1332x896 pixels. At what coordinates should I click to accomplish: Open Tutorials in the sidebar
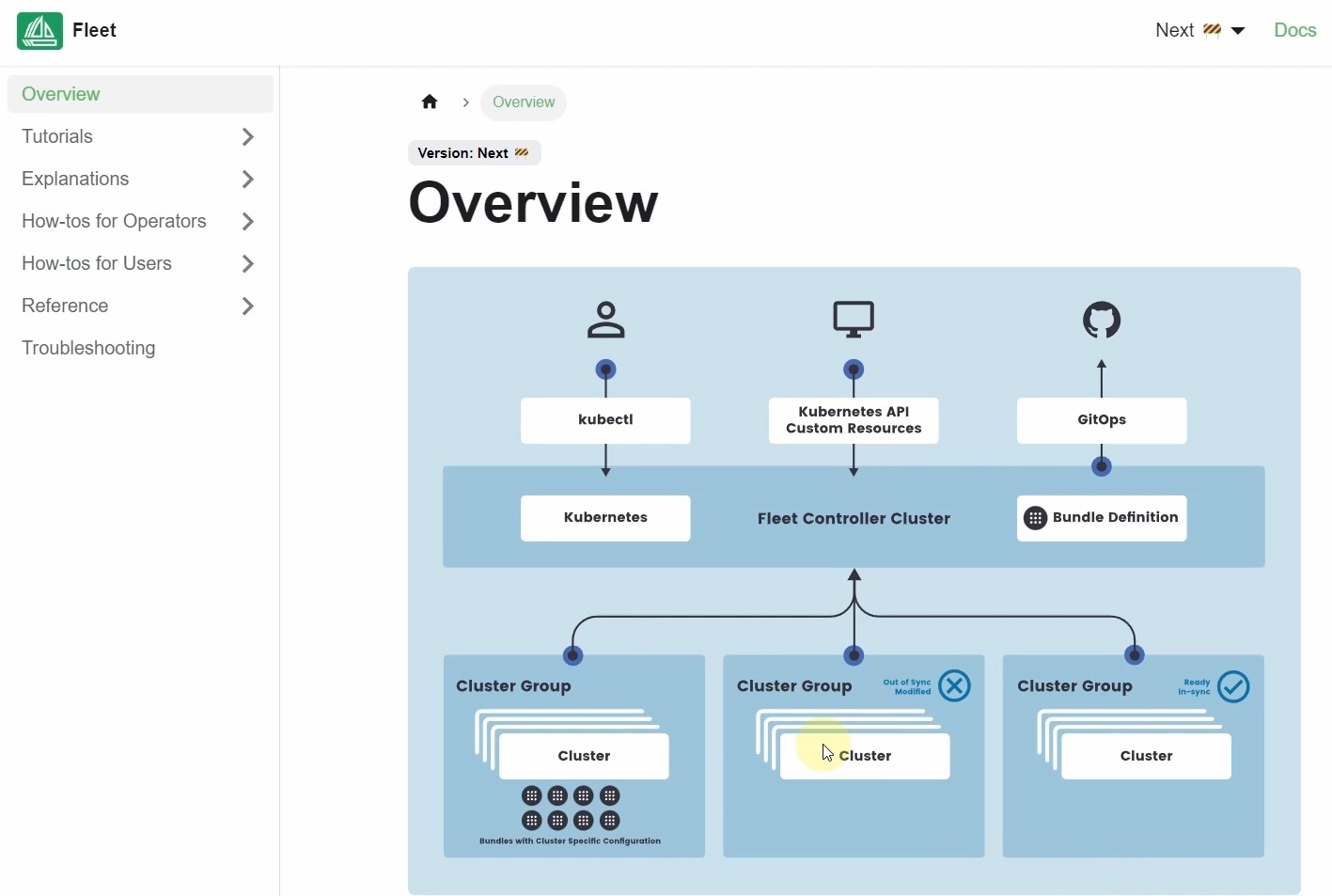(x=57, y=136)
